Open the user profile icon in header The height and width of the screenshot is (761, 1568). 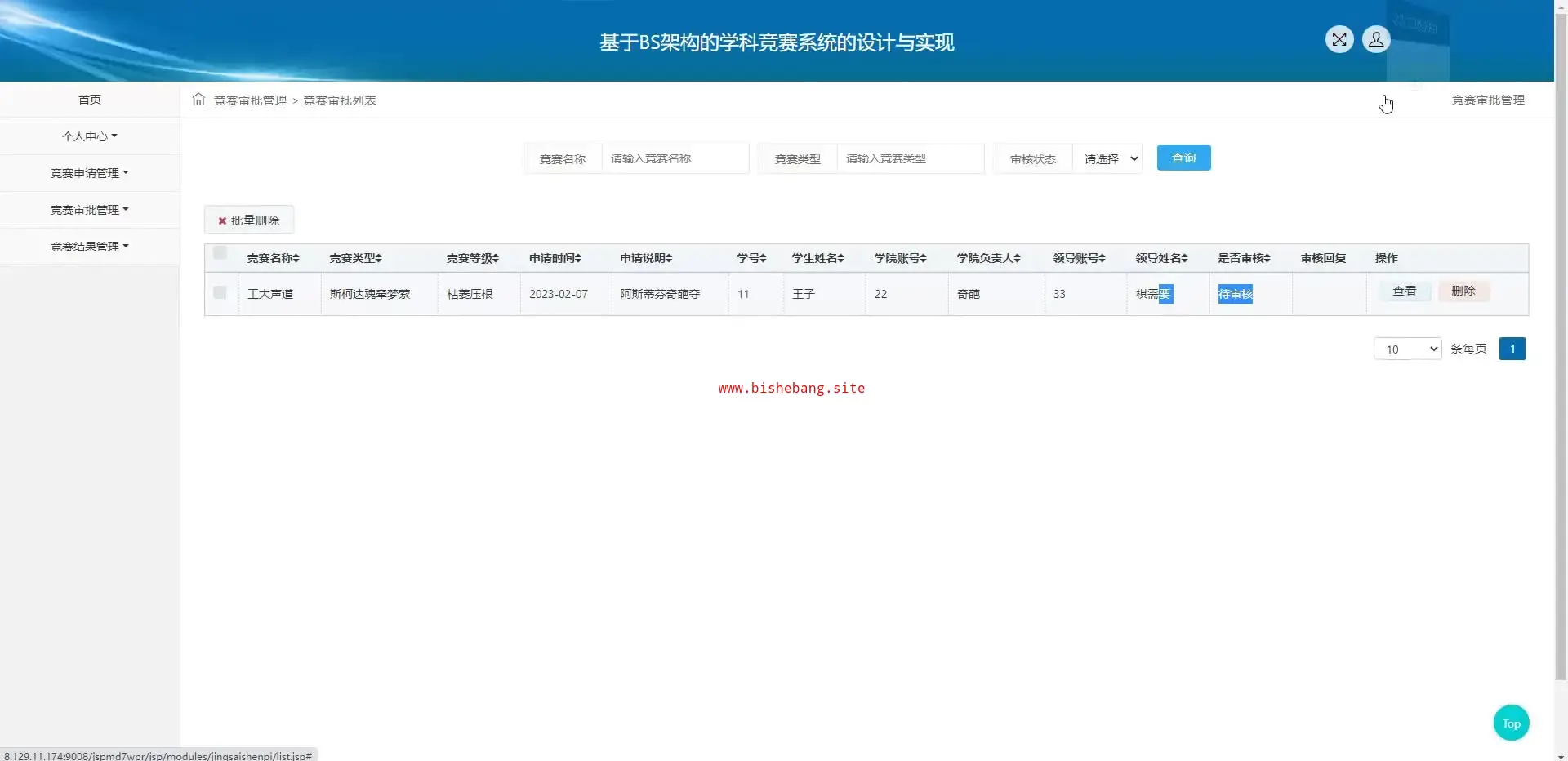1376,39
